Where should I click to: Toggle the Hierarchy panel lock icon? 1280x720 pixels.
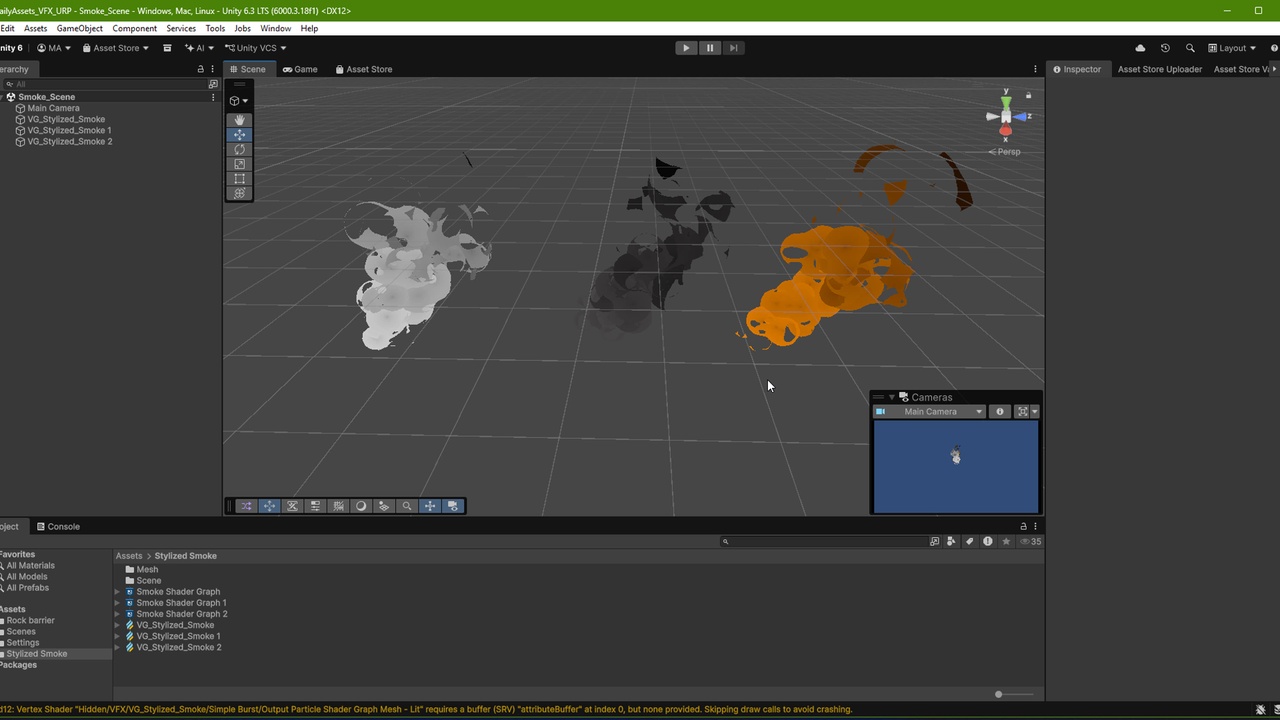tap(200, 69)
